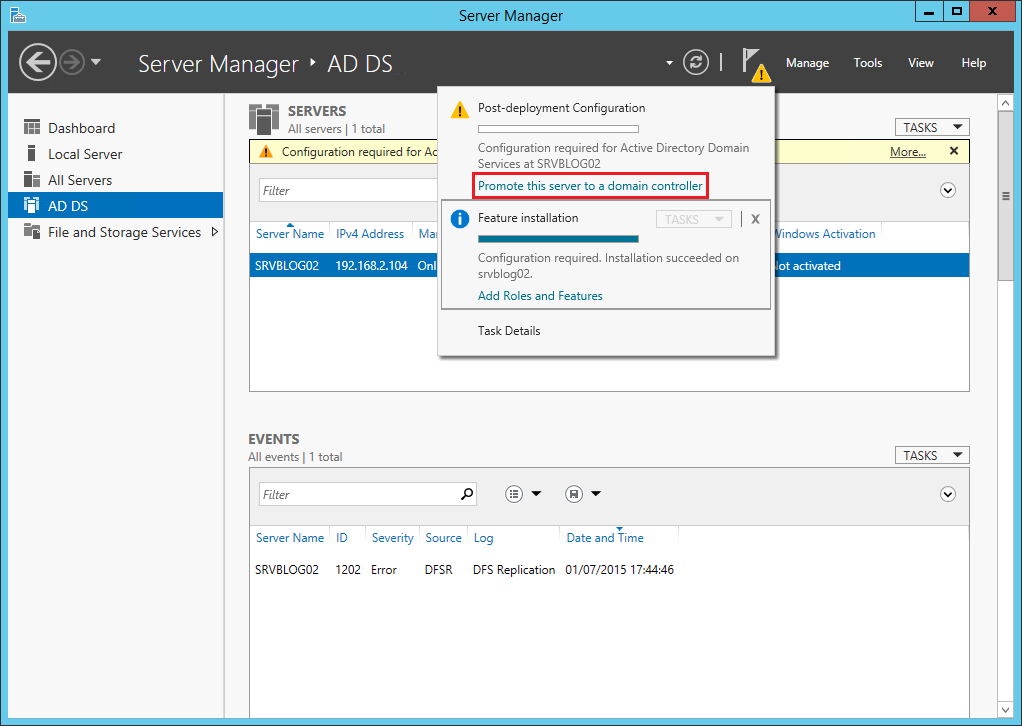Click the forward navigation arrow button
Image resolution: width=1022 pixels, height=726 pixels.
[72, 63]
